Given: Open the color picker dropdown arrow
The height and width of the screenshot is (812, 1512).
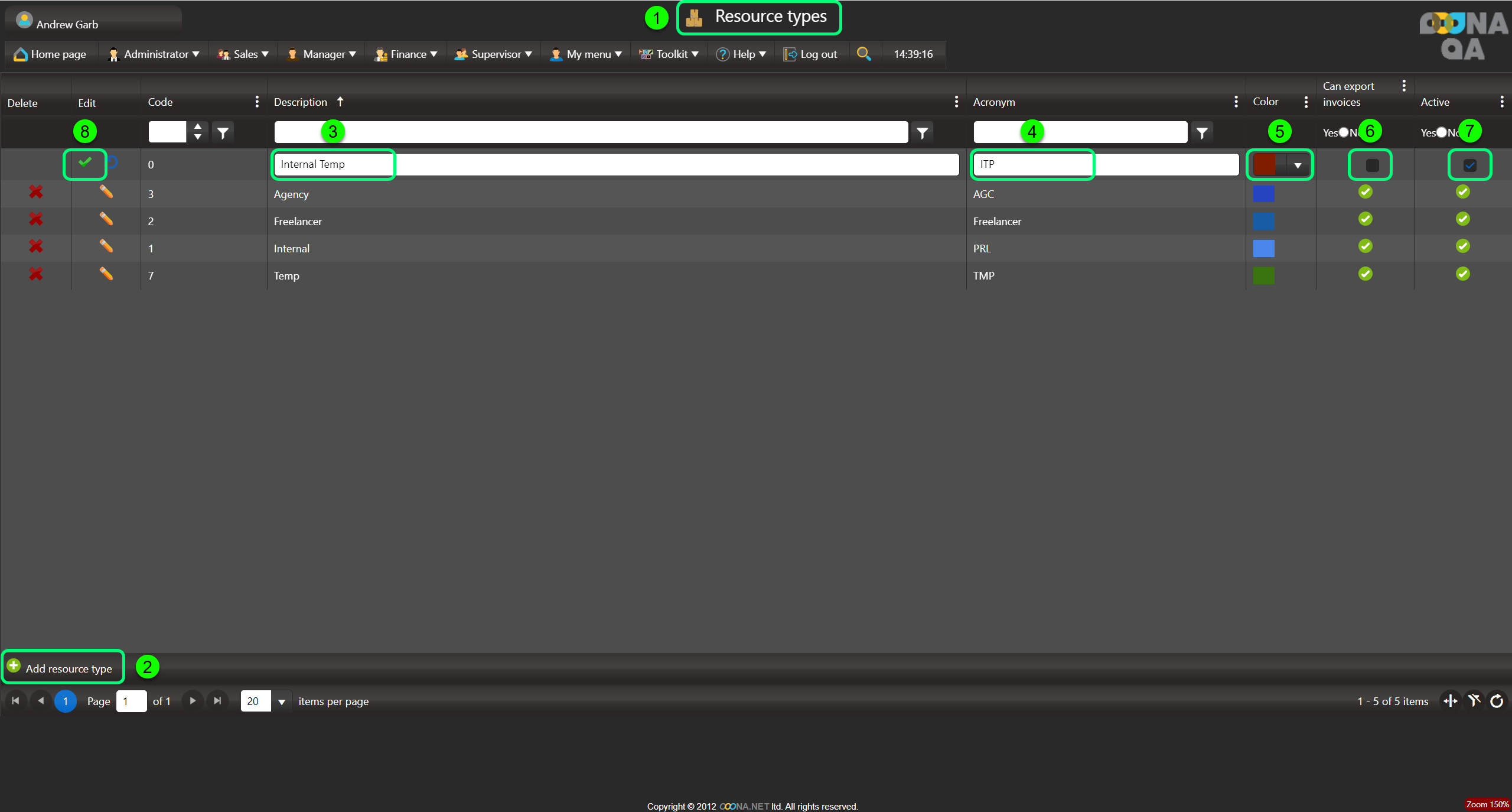Looking at the screenshot, I should pyautogui.click(x=1298, y=165).
